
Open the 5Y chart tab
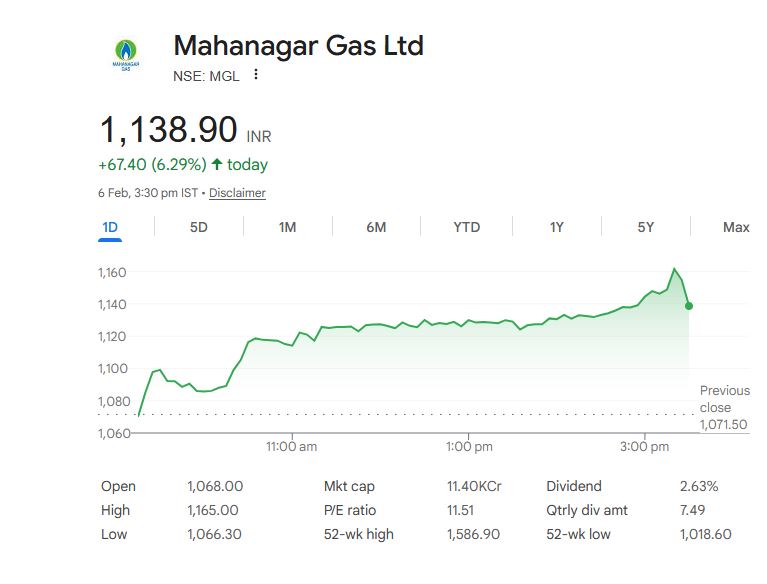coord(646,227)
